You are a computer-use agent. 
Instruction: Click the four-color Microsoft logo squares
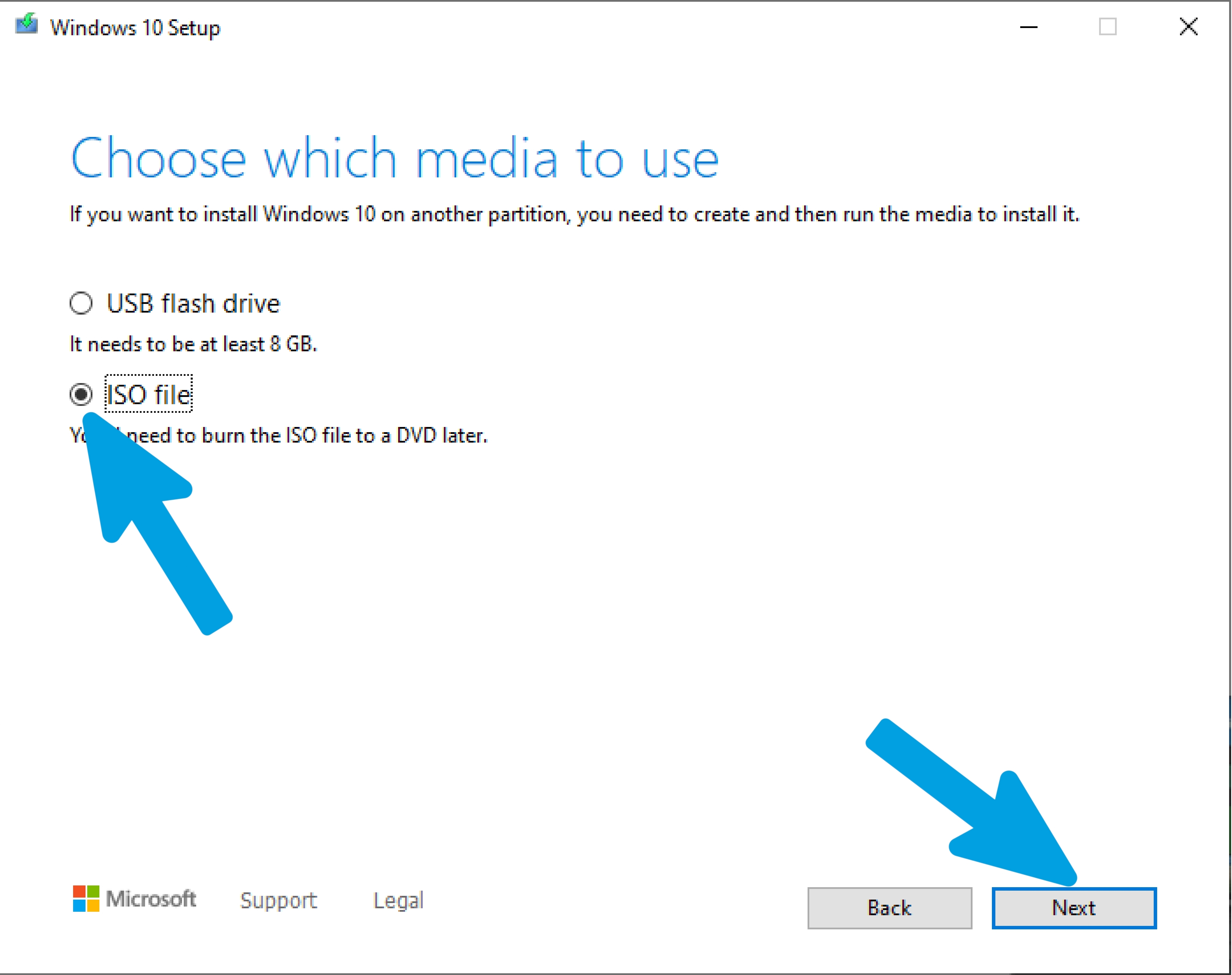[86, 898]
